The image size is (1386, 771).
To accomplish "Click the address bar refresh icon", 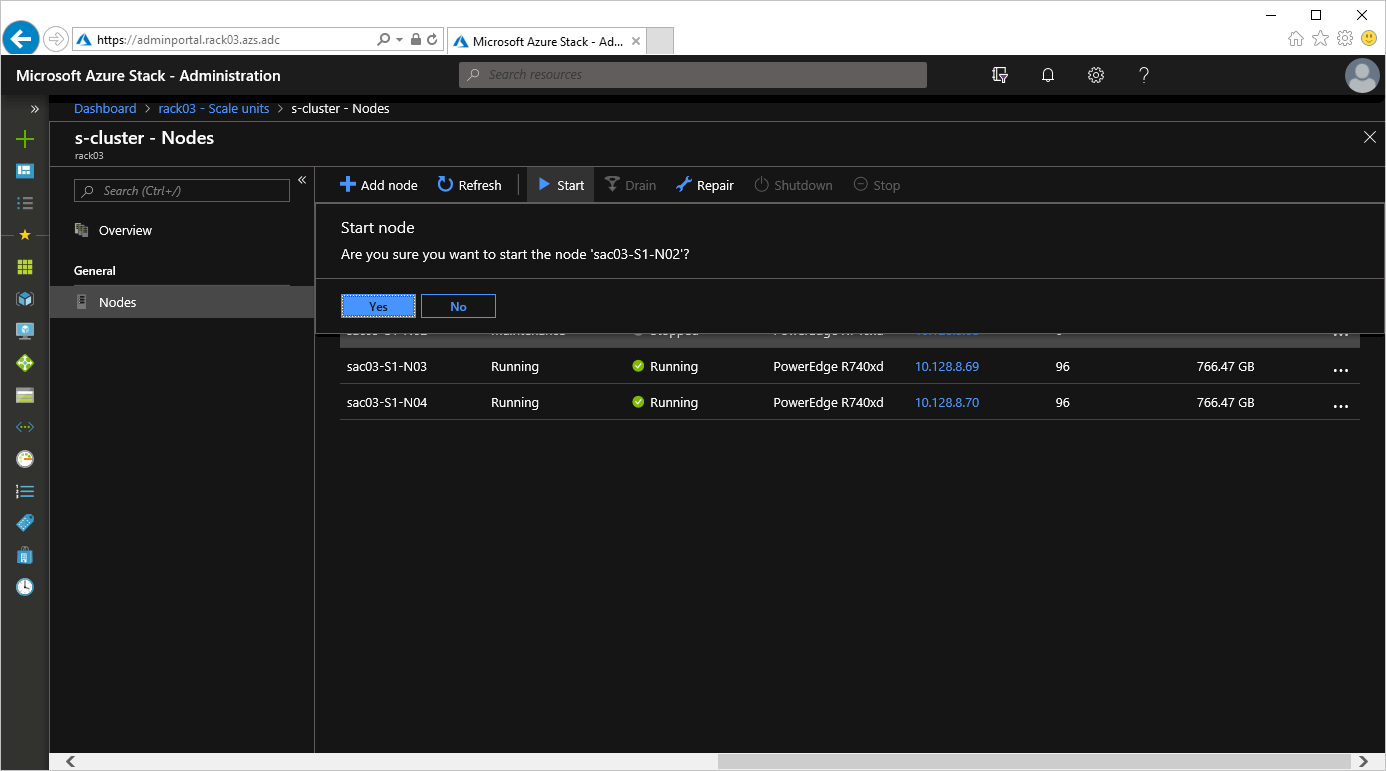I will [x=433, y=40].
